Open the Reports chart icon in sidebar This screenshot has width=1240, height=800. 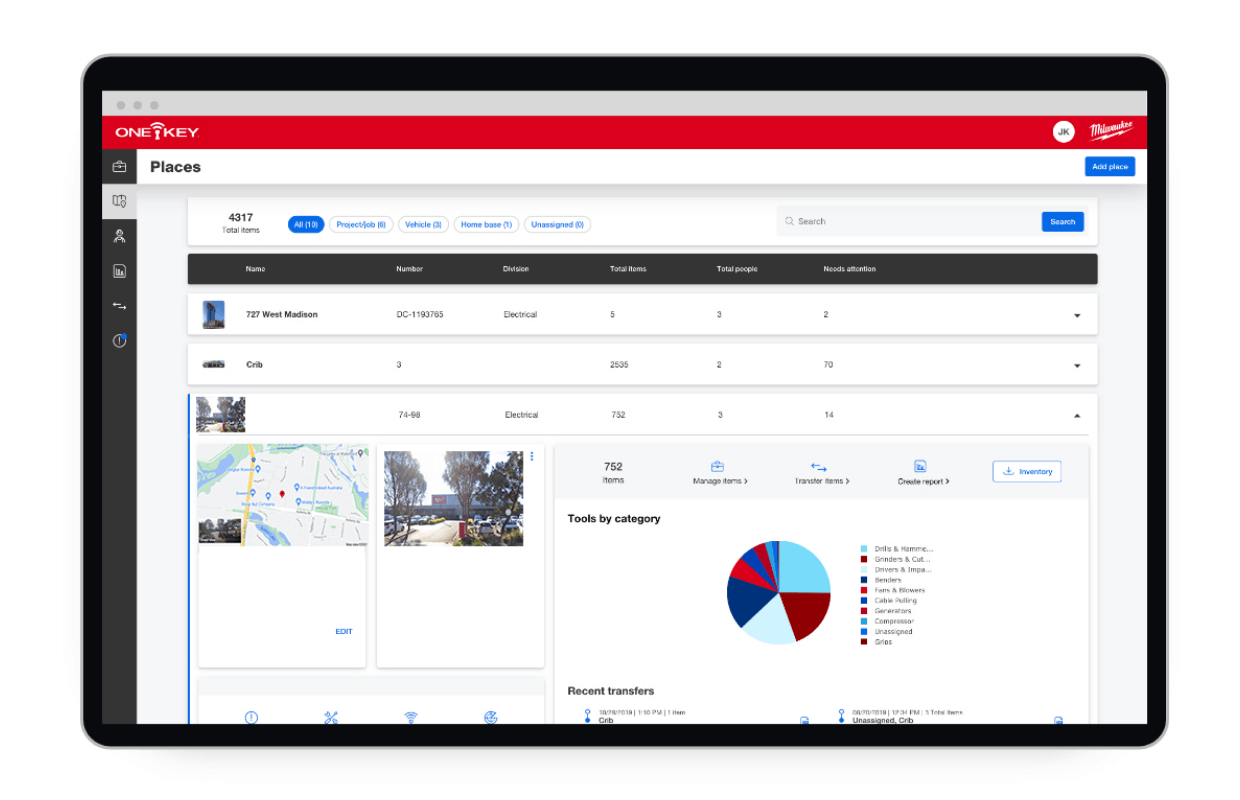click(119, 271)
